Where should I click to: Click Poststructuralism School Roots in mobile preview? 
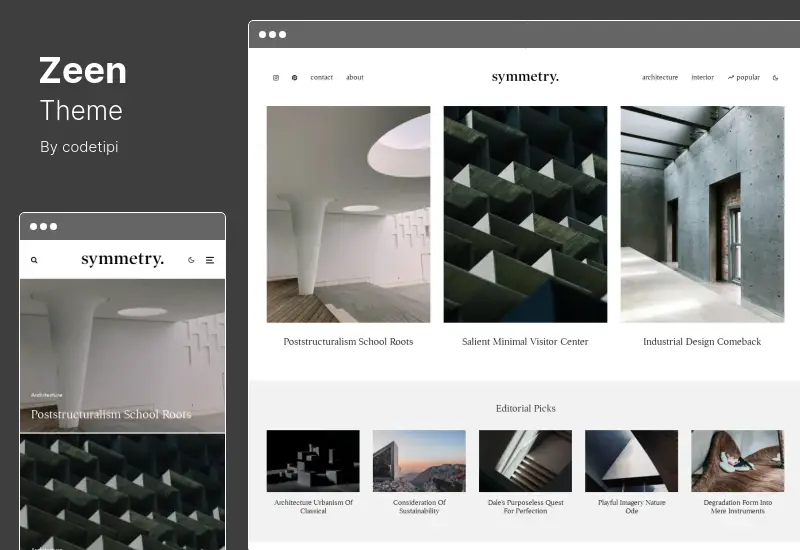coord(111,414)
